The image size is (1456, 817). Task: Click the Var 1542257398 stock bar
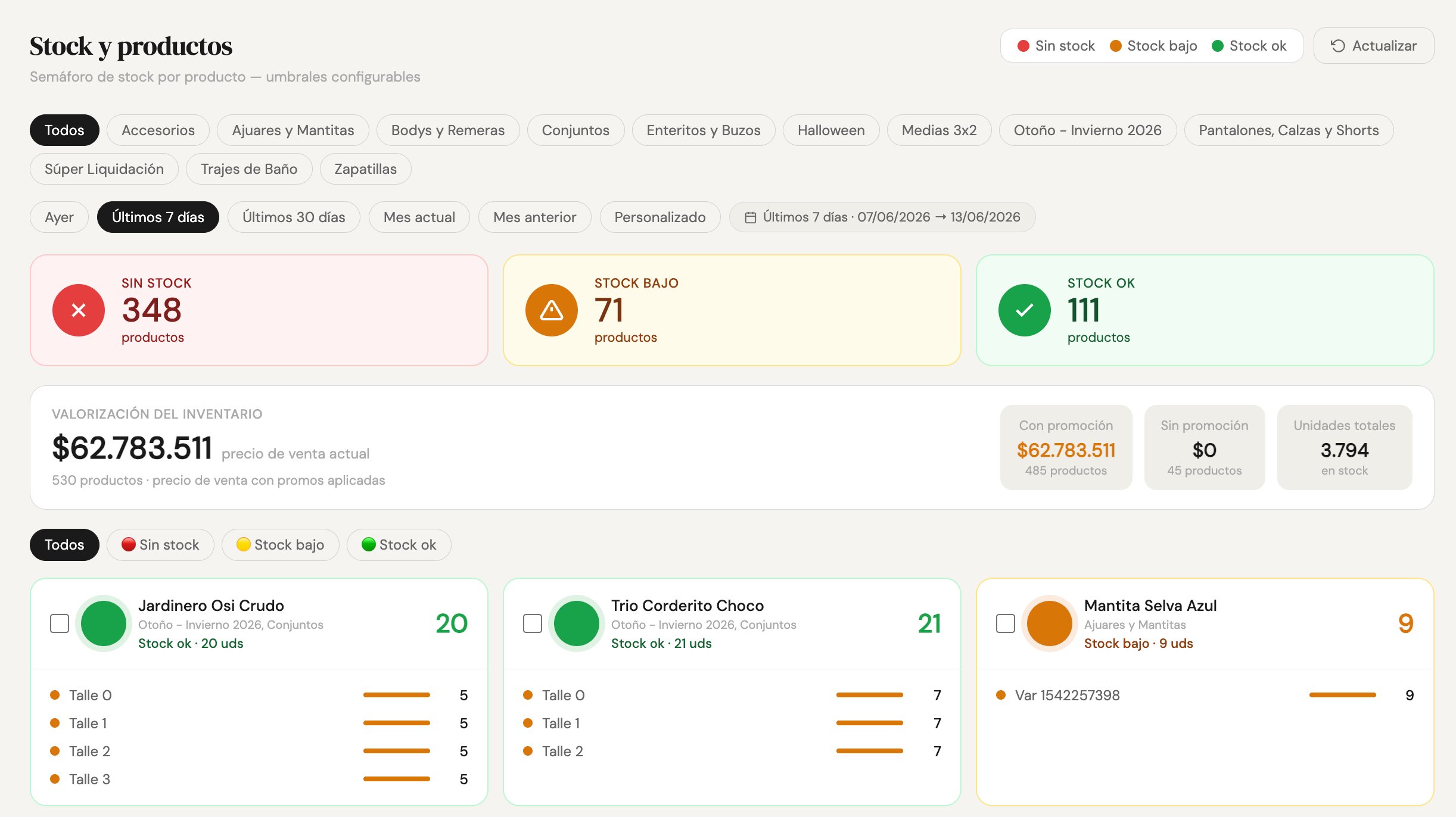[x=1343, y=695]
